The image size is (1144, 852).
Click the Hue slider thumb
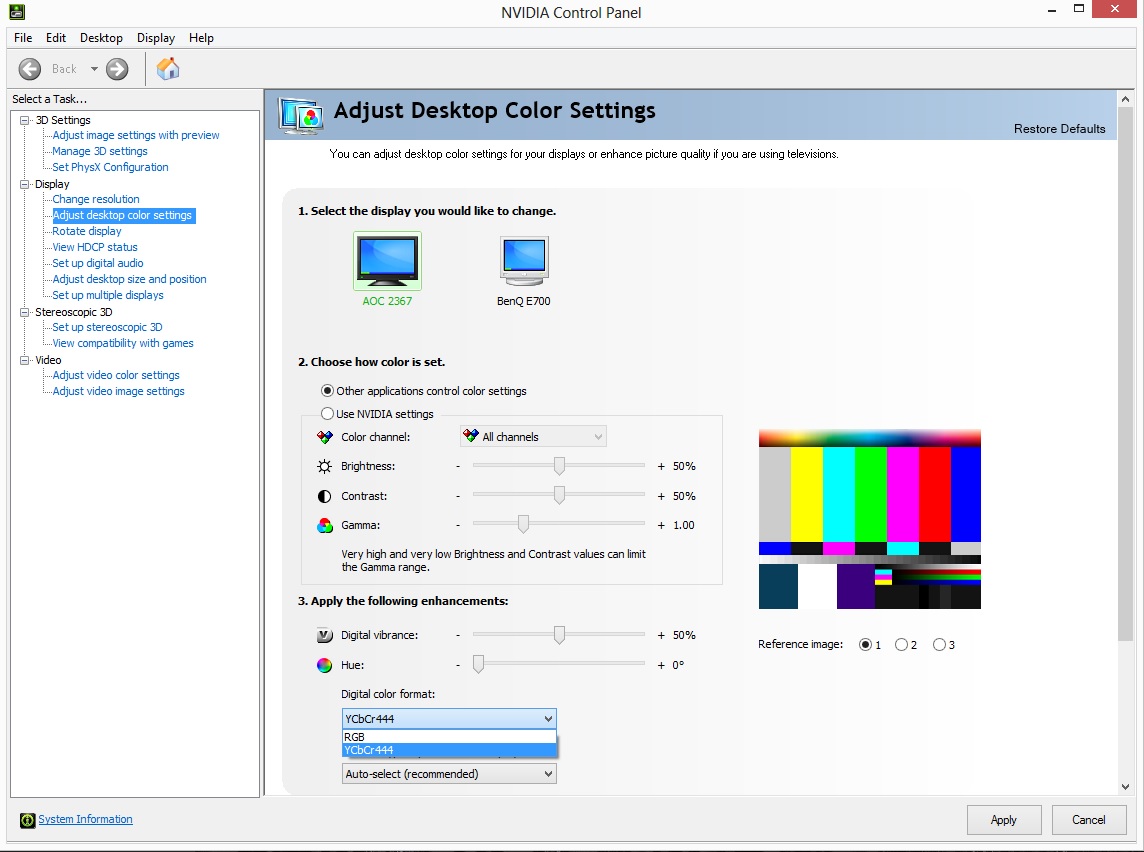(479, 665)
